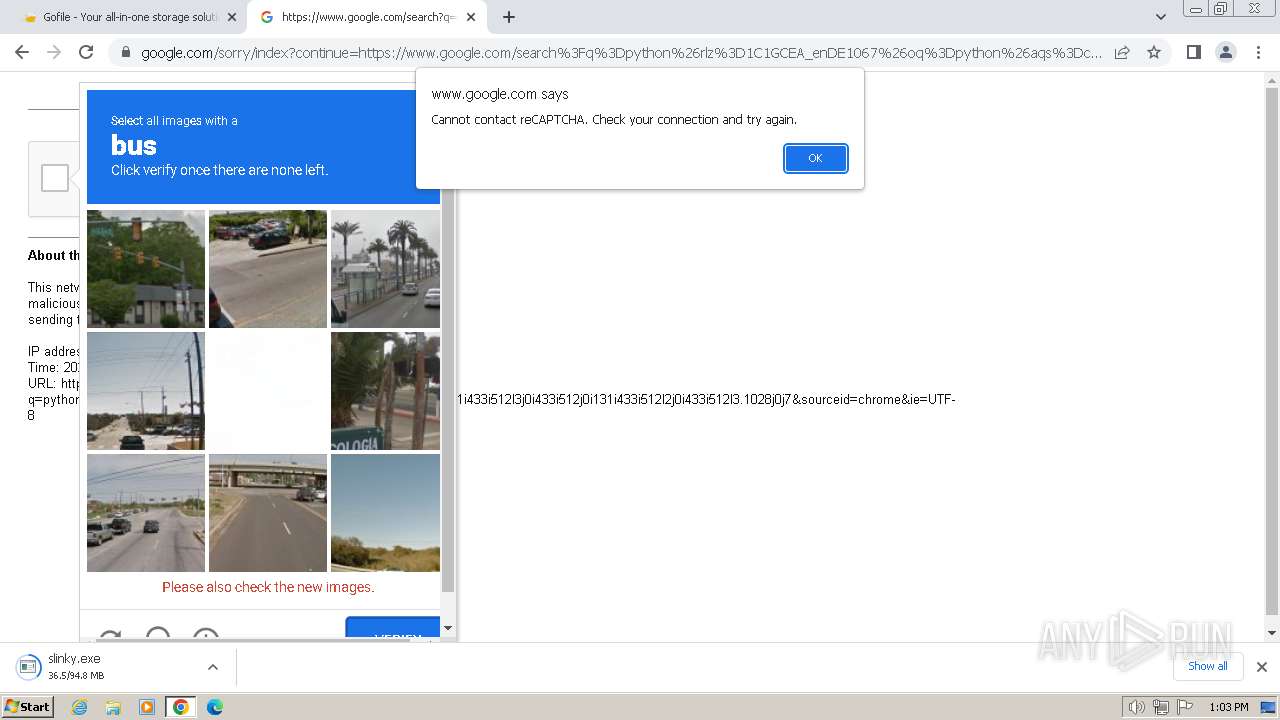1280x720 pixels.
Task: Open network status tray icon
Action: (x=1161, y=707)
